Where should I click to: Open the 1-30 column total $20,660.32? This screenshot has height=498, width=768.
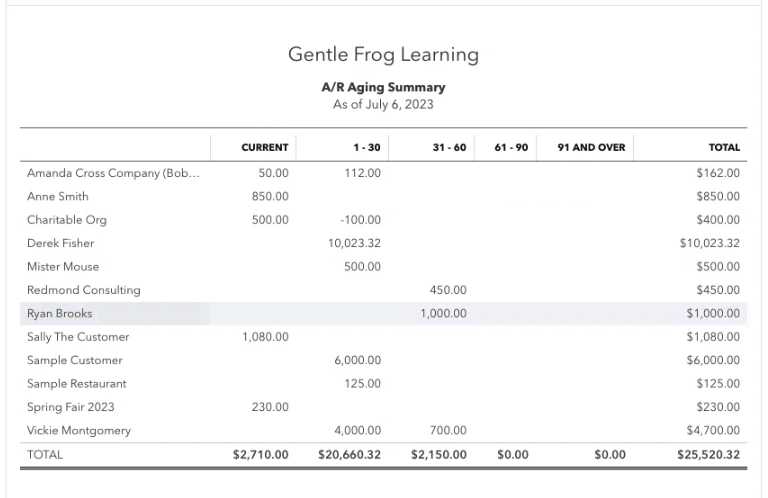(x=349, y=455)
